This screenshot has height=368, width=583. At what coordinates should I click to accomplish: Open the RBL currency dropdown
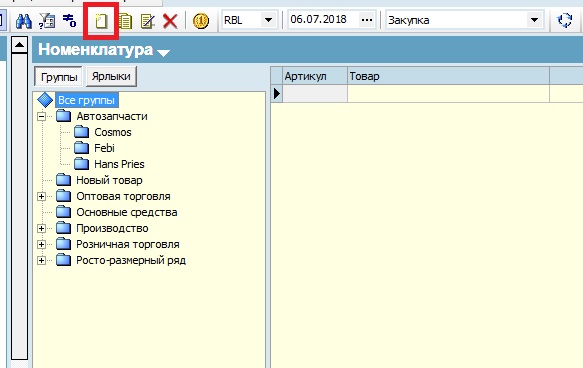[268, 20]
